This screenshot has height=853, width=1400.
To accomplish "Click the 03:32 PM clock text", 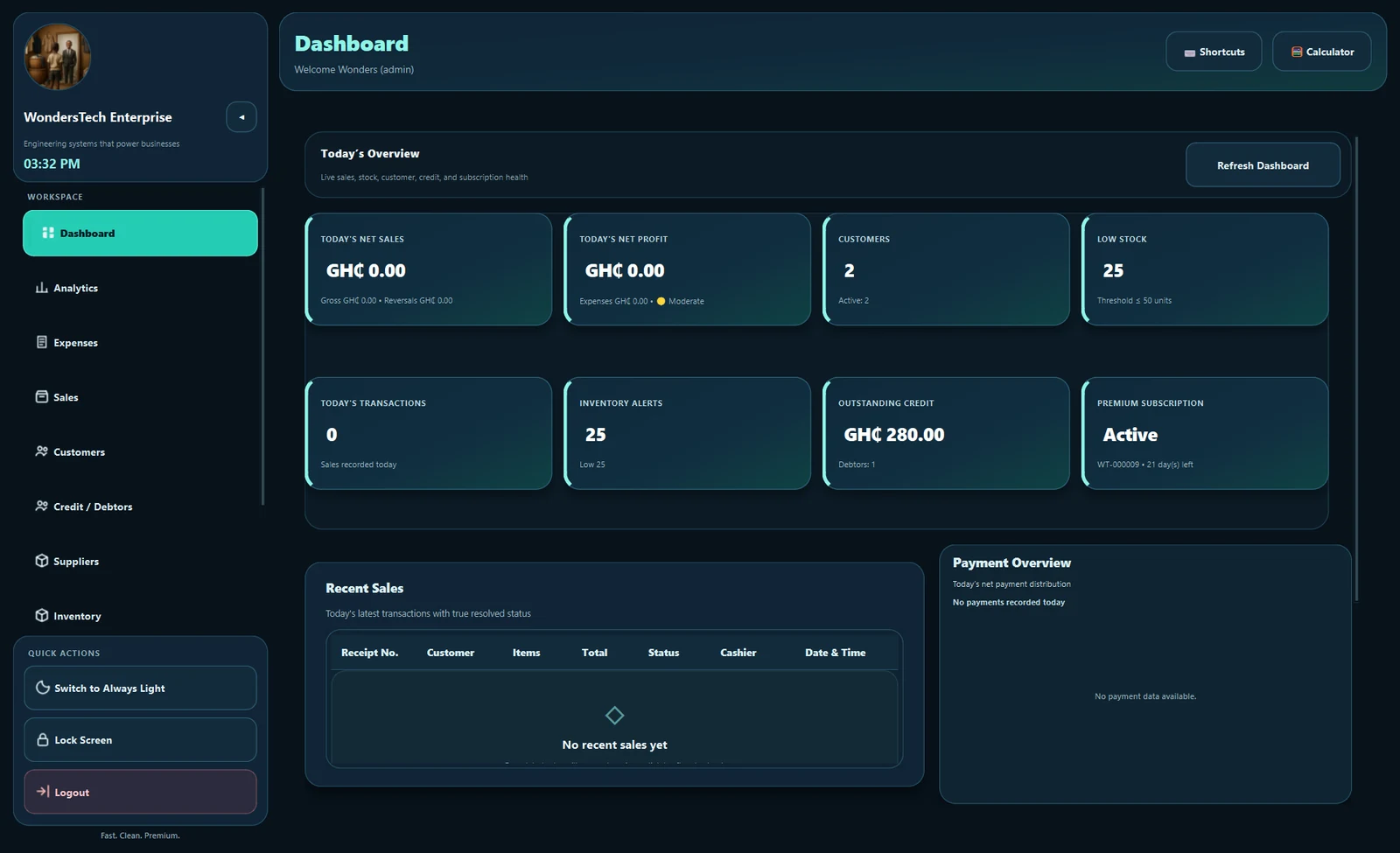I will point(52,164).
